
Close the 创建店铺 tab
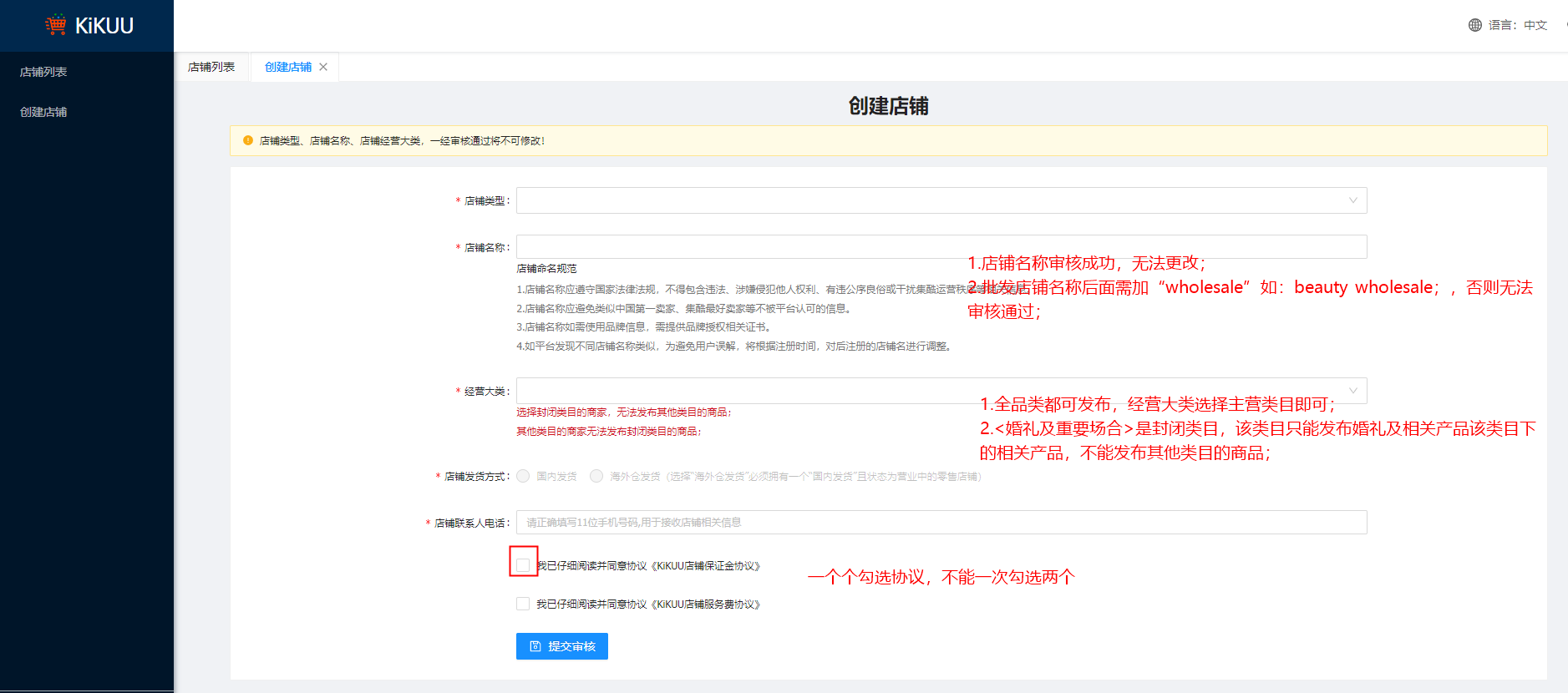click(323, 67)
